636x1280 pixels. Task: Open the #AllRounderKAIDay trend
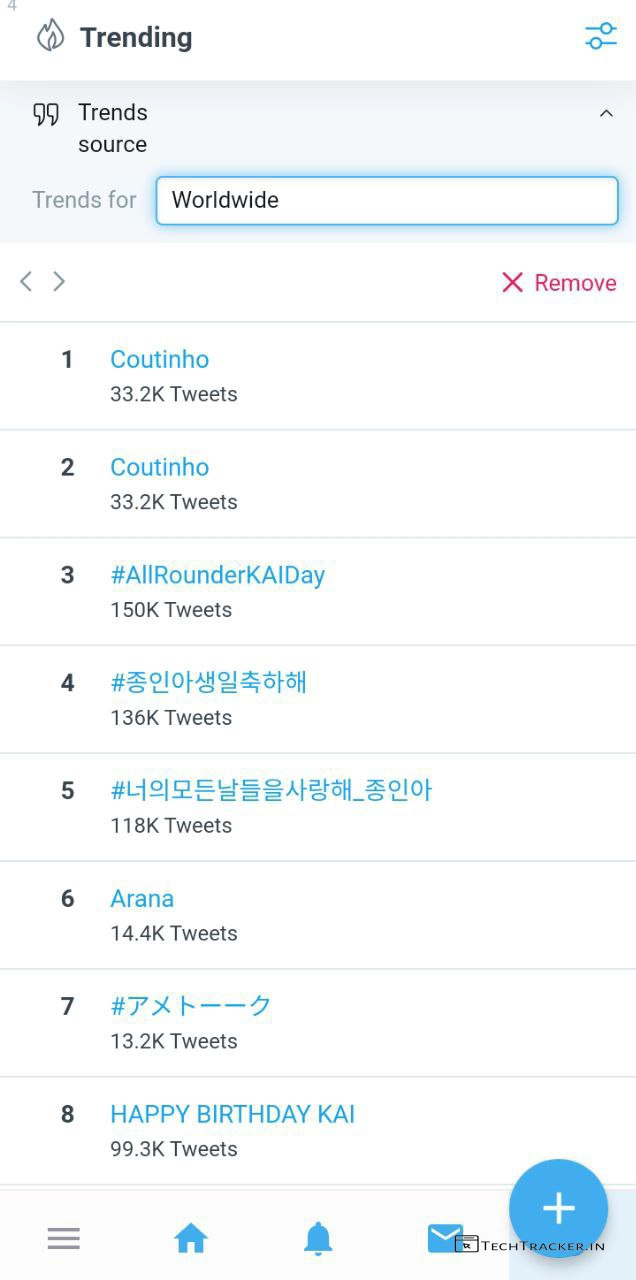coord(217,575)
